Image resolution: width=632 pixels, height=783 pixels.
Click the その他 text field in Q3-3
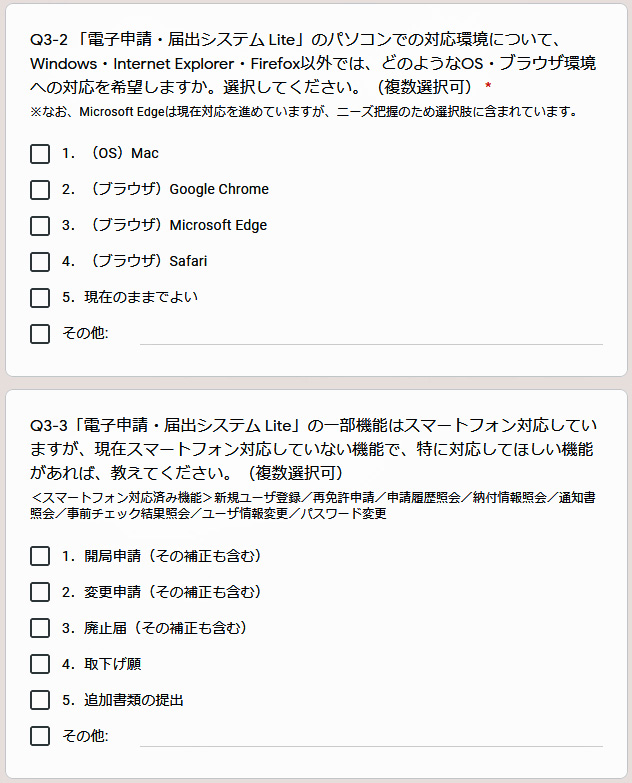(x=371, y=737)
